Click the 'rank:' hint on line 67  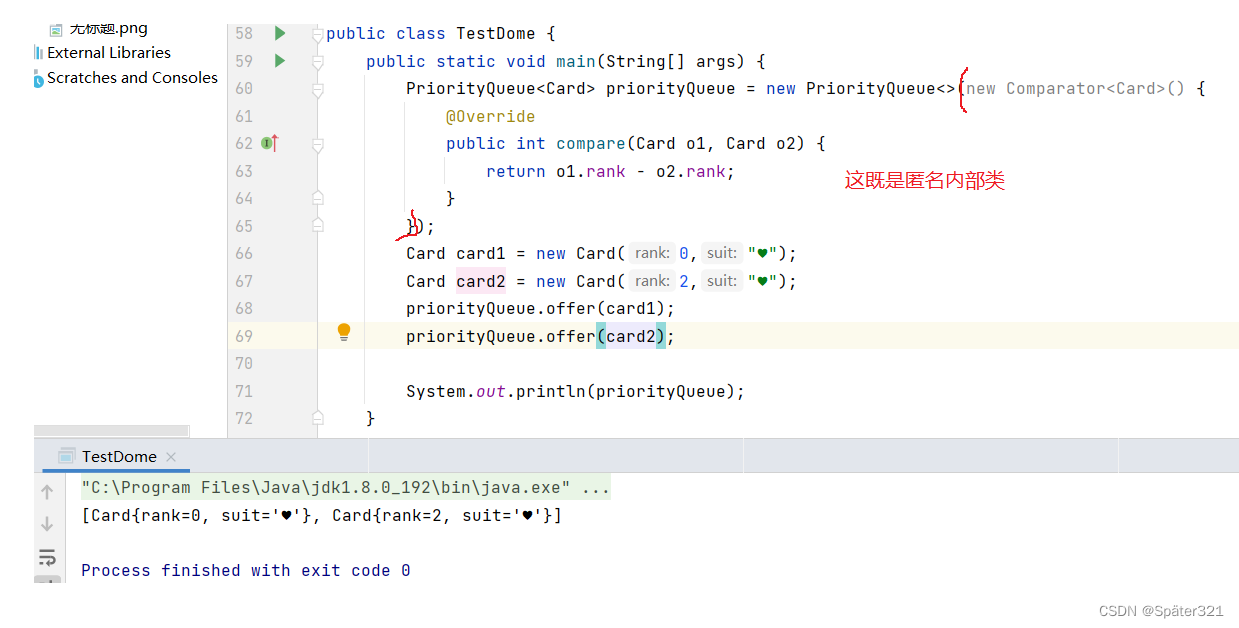point(652,282)
